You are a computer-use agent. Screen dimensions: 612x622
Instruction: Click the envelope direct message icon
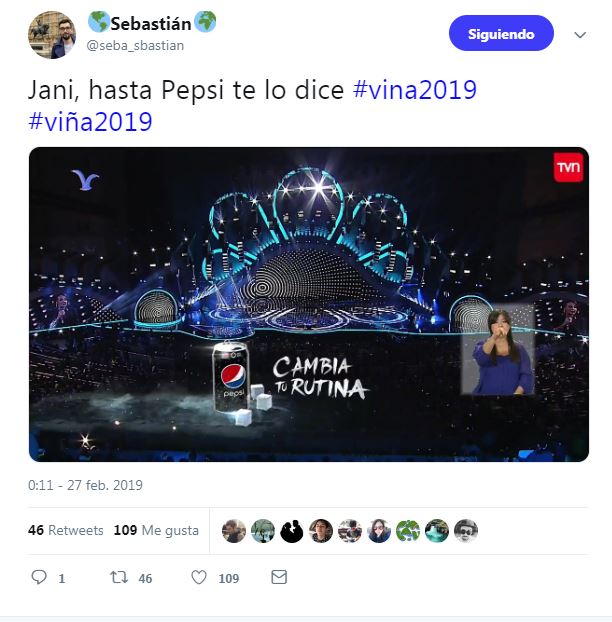279,578
